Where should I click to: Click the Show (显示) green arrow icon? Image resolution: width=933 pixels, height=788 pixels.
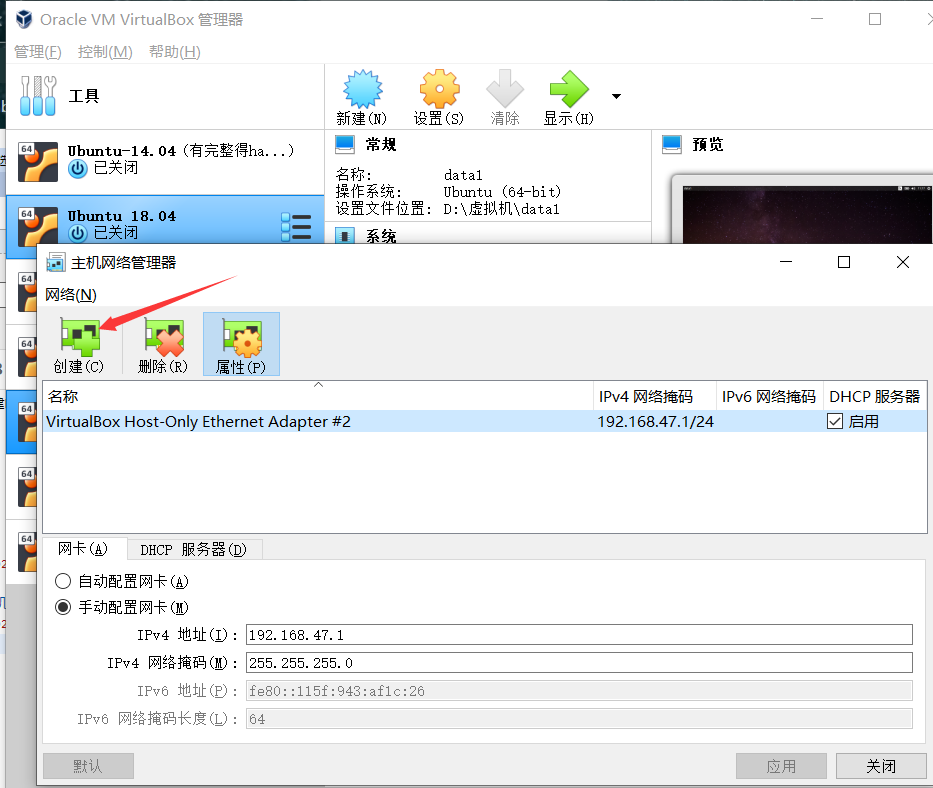tap(569, 89)
